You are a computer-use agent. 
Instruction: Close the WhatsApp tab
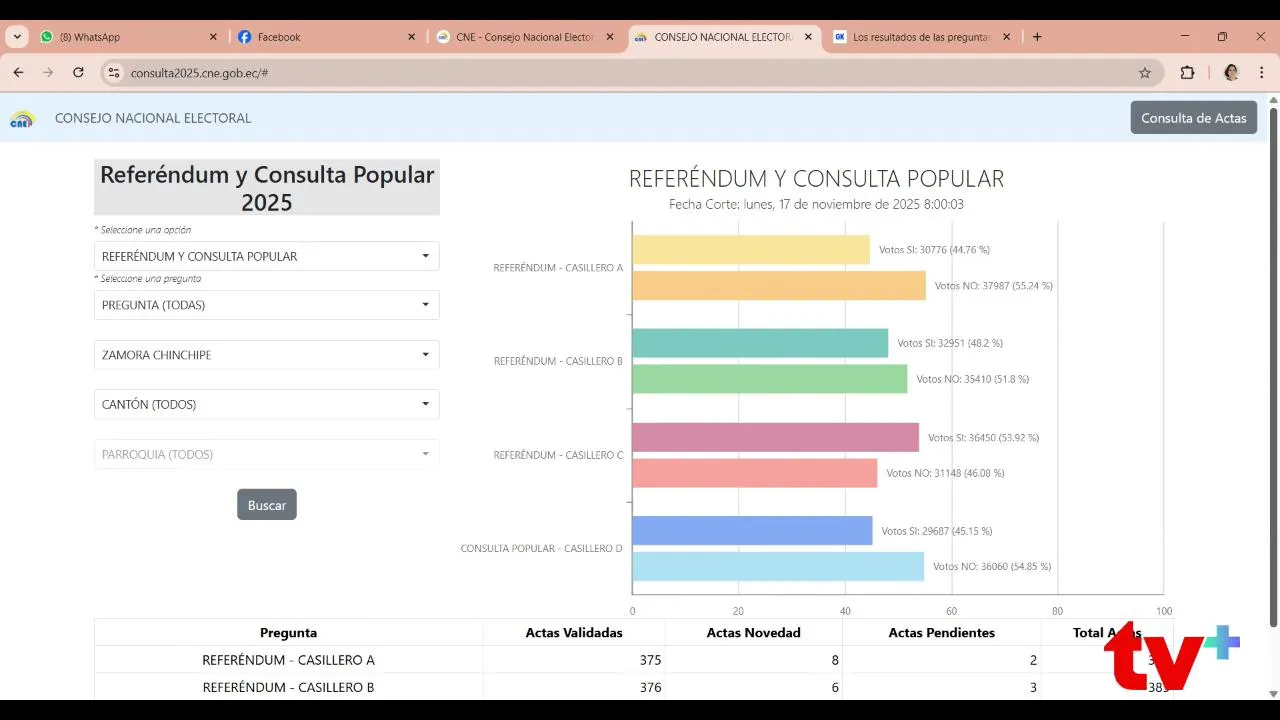[213, 37]
